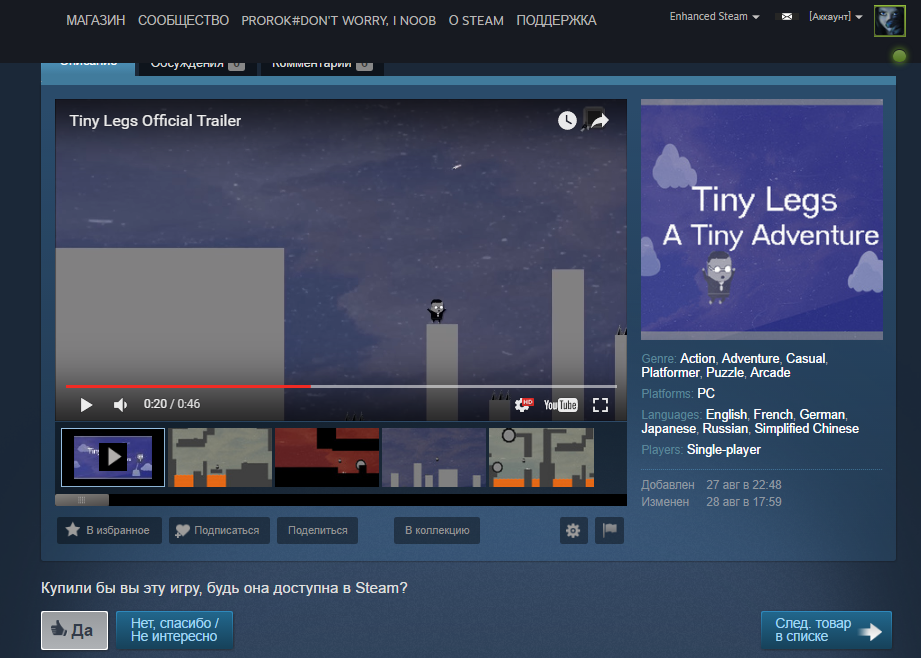Click the В коллекцию button
The image size is (921, 658).
pos(437,530)
